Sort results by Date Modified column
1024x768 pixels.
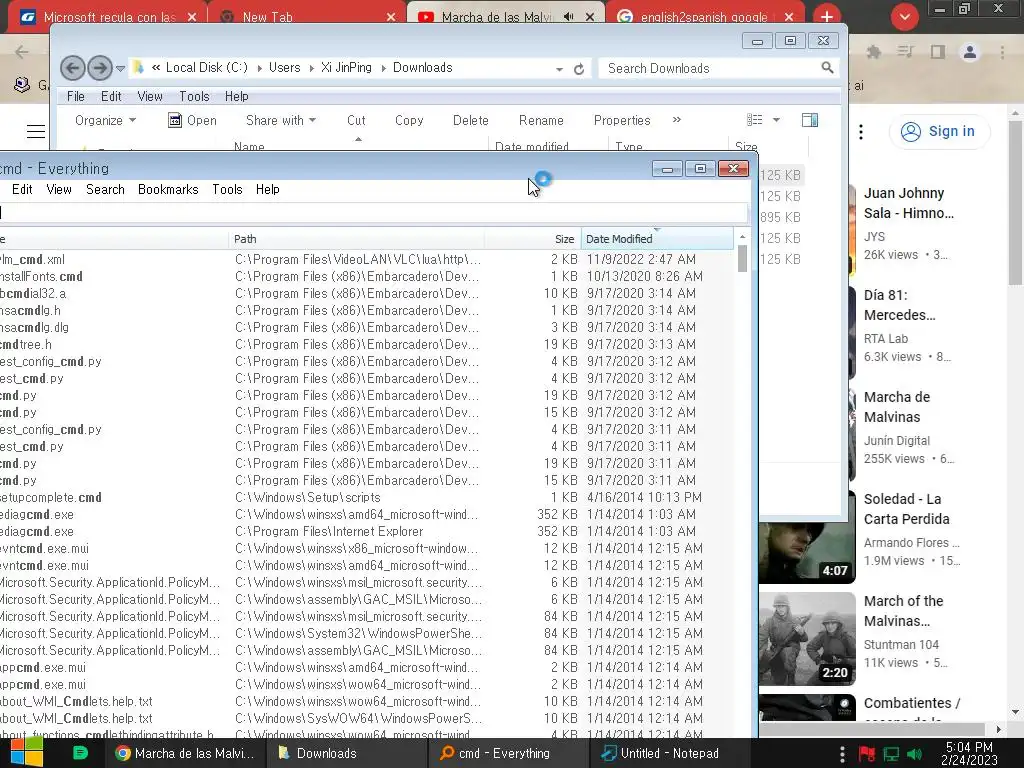(657, 239)
